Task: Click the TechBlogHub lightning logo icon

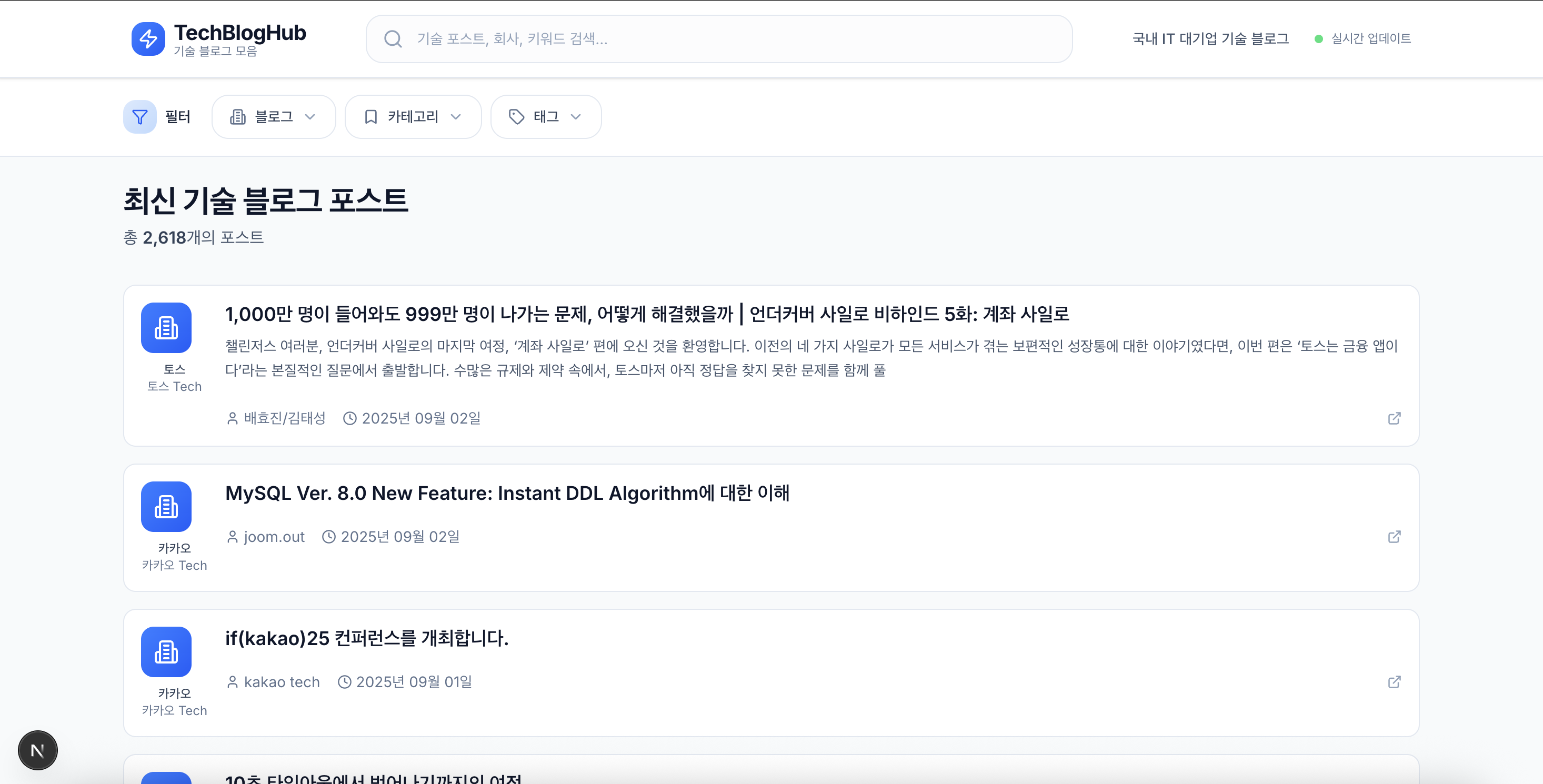Action: coord(148,39)
